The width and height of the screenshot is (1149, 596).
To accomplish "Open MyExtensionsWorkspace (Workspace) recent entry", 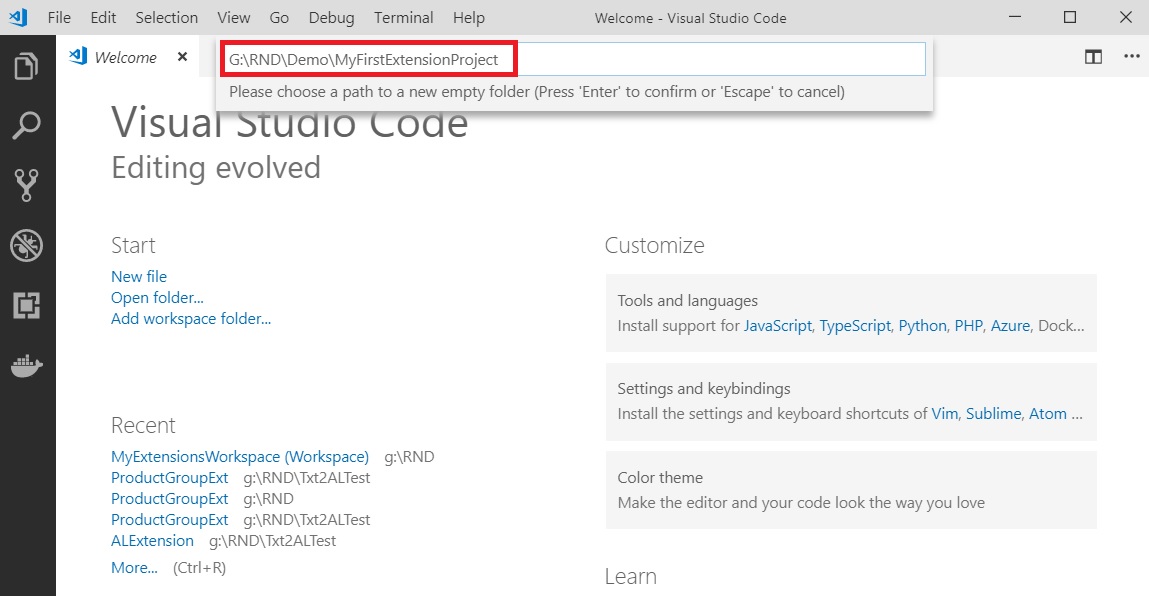I will (x=240, y=456).
